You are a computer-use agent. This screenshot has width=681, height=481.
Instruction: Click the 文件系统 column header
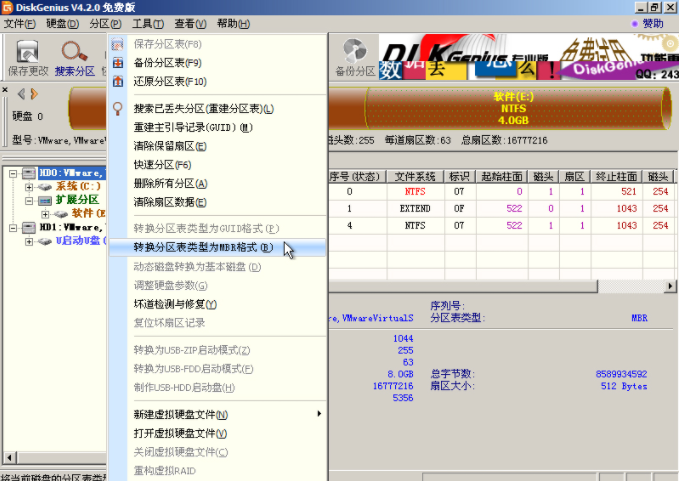pos(415,176)
